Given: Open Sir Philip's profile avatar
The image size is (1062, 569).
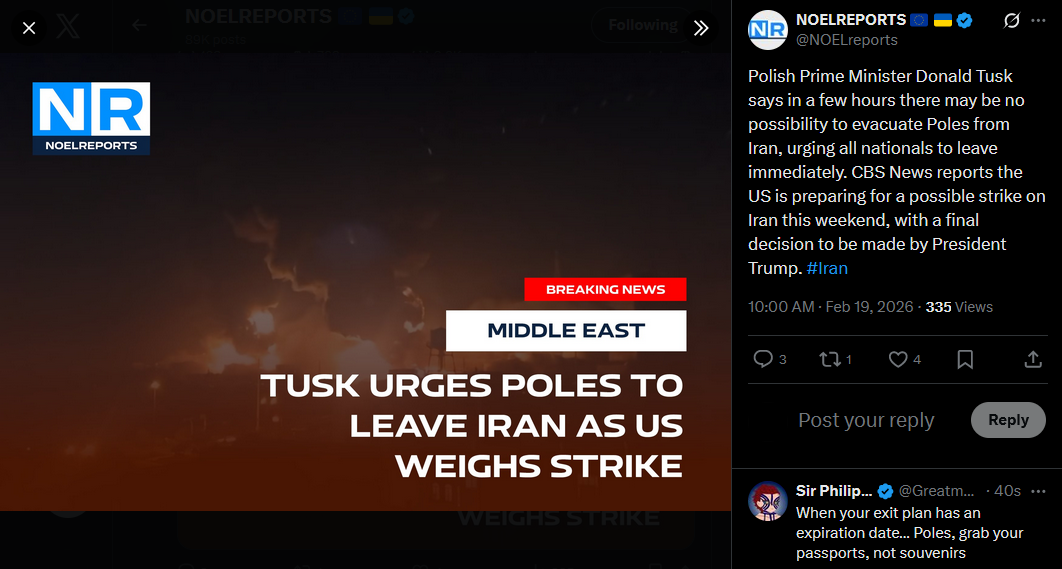Looking at the screenshot, I should [767, 502].
